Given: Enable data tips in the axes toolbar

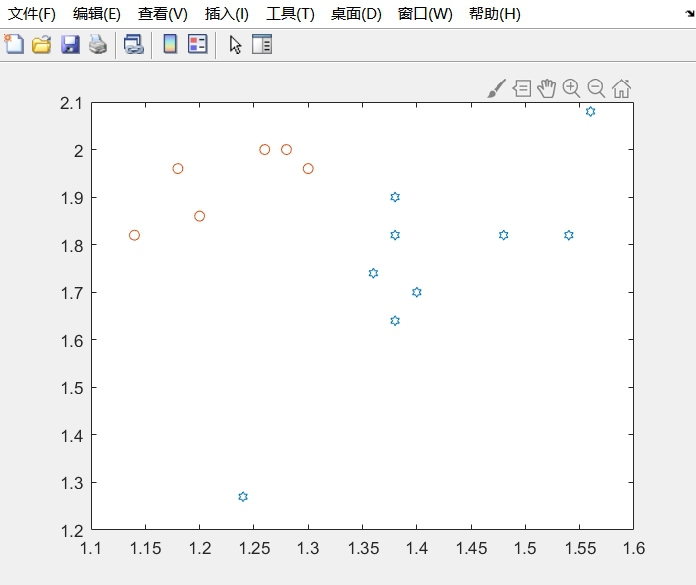Looking at the screenshot, I should tap(521, 89).
